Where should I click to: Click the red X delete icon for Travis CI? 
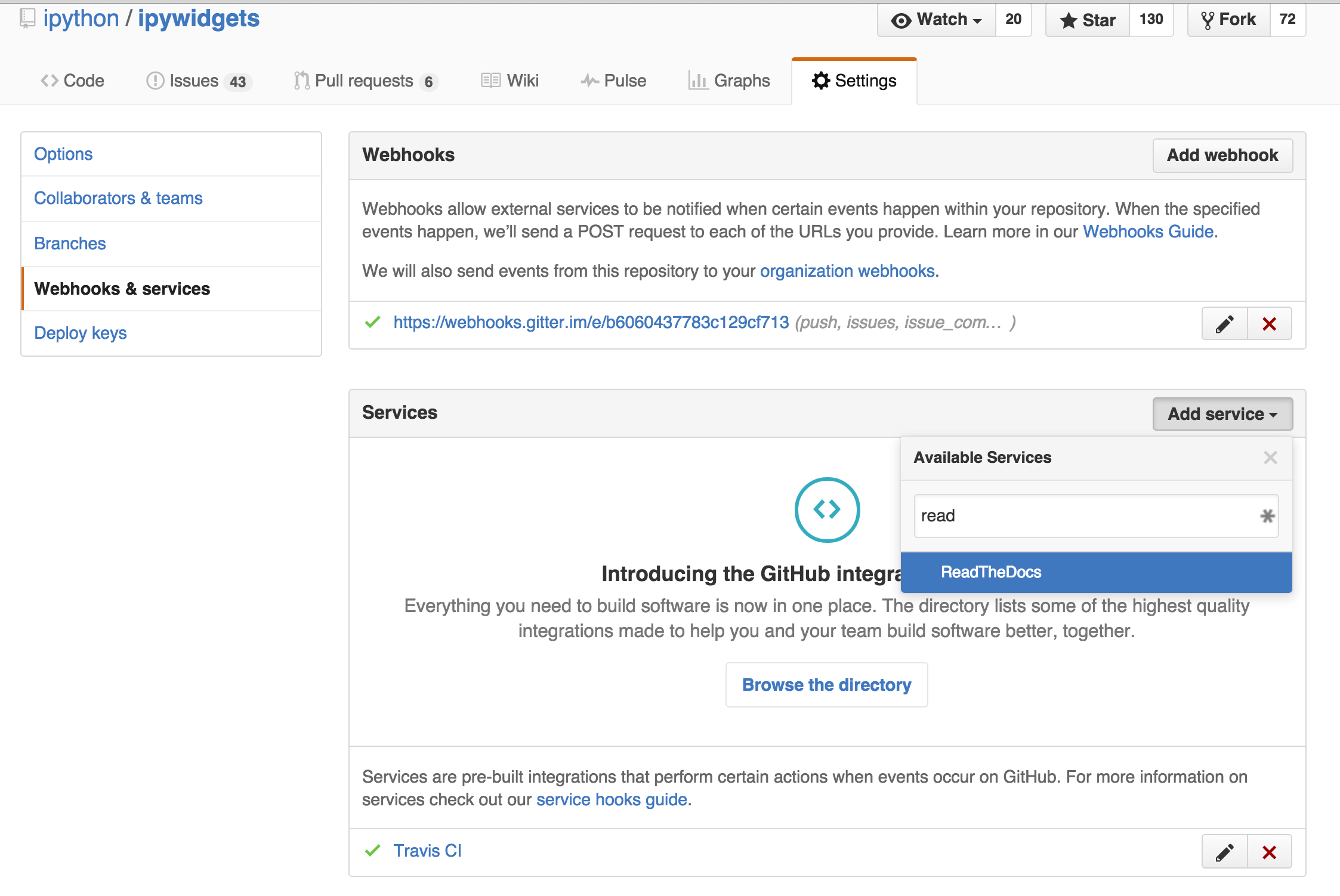(x=1268, y=852)
